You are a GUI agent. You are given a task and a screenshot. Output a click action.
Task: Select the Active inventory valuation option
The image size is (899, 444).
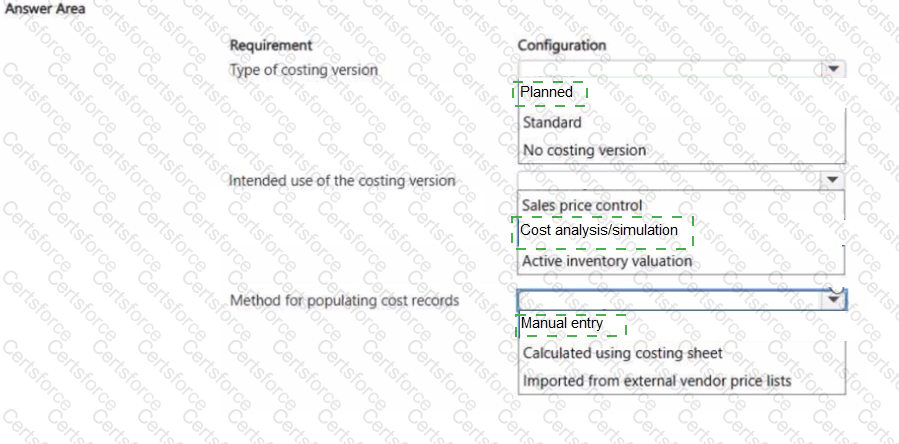tap(606, 261)
